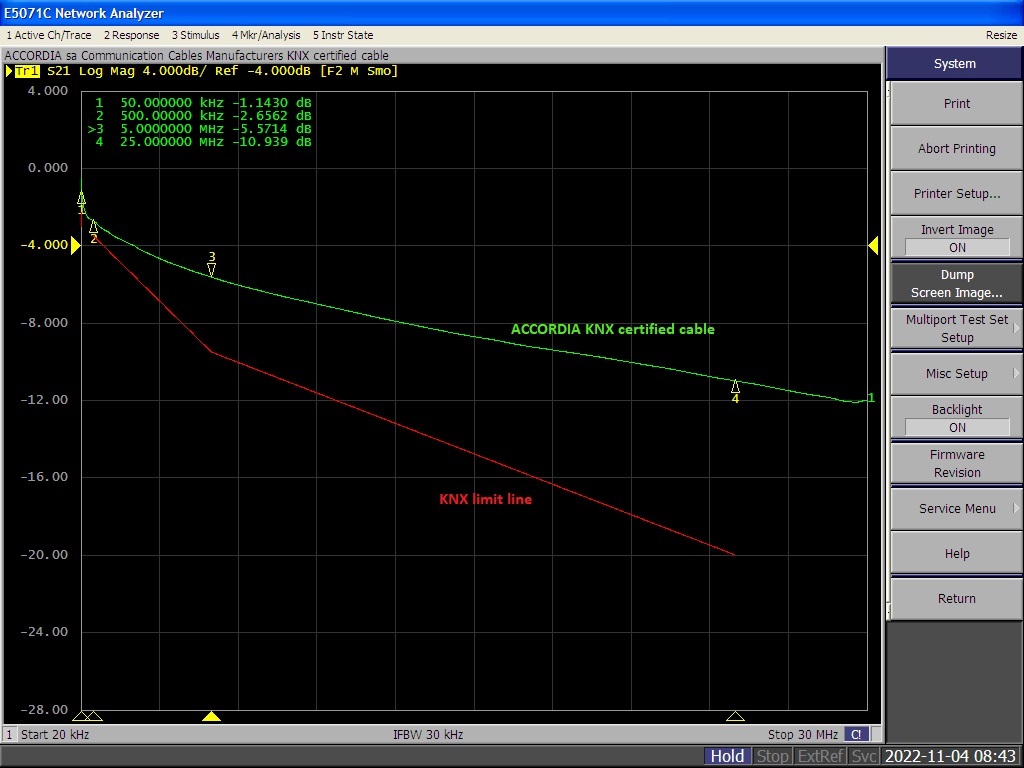Click marker 4 readout 25.000000 MHz row

pyautogui.click(x=203, y=142)
